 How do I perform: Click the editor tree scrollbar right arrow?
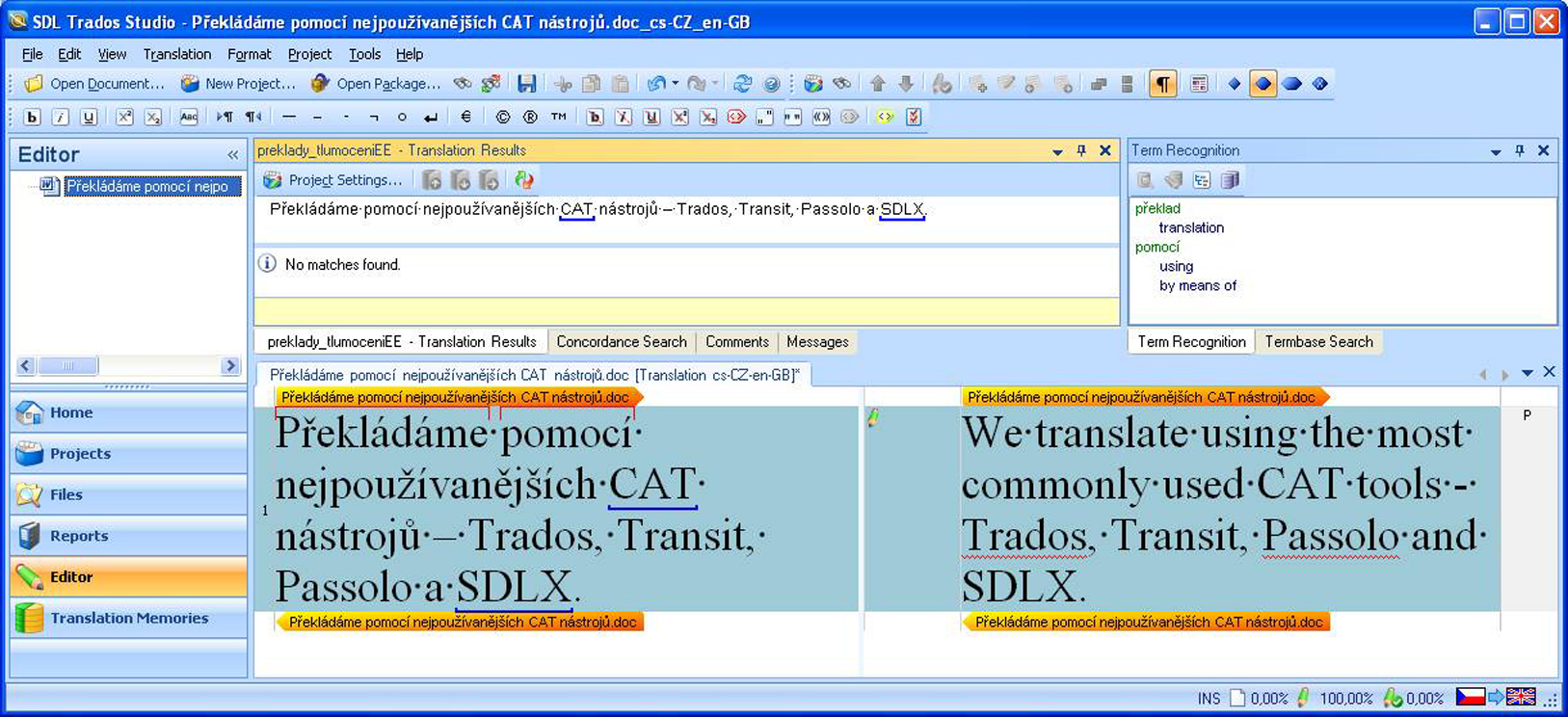(229, 365)
